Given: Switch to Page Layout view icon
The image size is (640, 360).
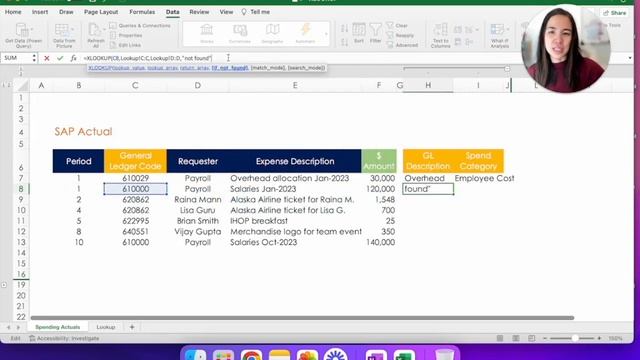Looking at the screenshot, I should (516, 338).
